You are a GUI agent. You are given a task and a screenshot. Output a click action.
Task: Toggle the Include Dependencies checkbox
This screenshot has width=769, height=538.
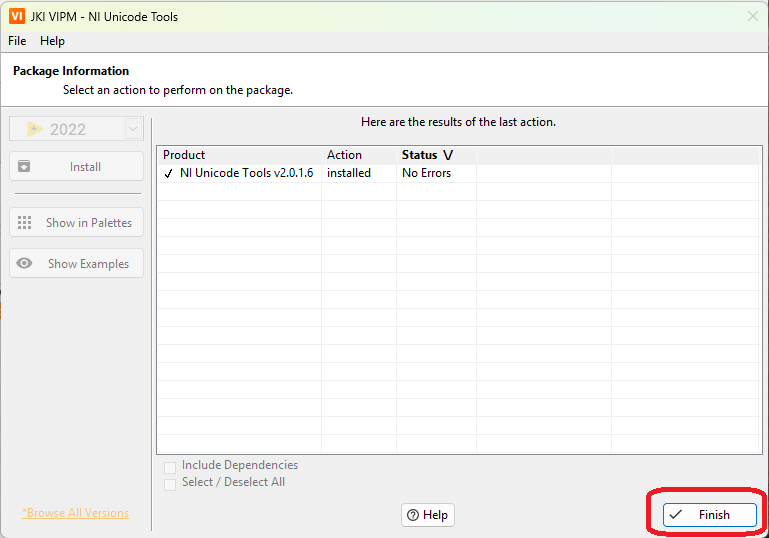coord(170,467)
